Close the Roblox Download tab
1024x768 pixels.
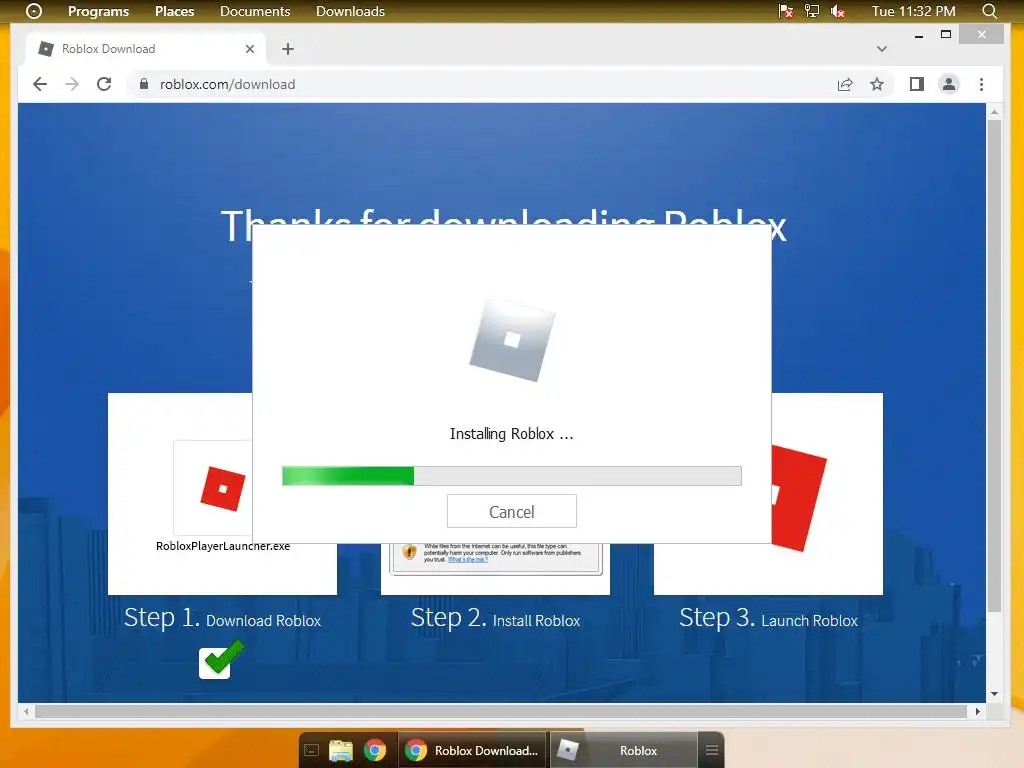(x=249, y=49)
